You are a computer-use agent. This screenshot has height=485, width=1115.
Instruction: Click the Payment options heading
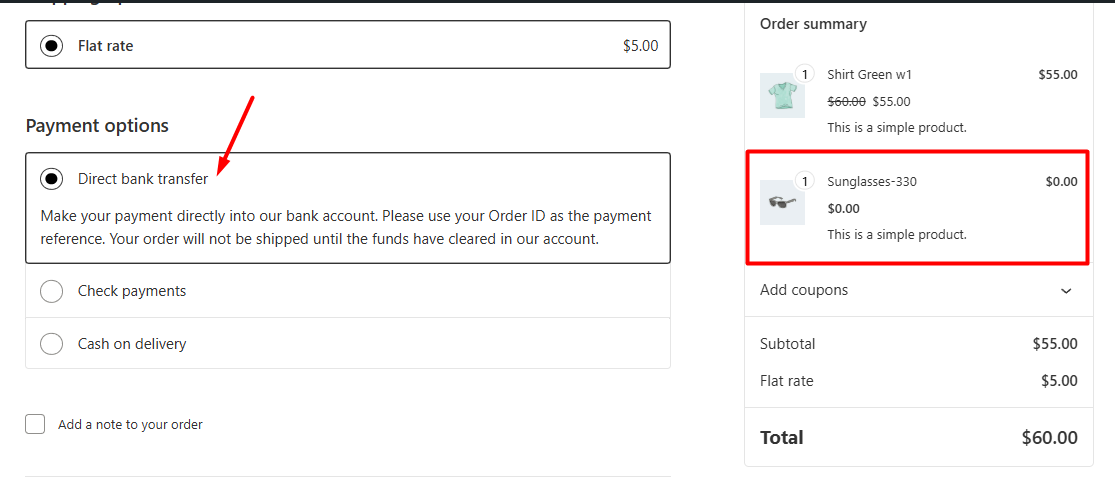tap(97, 126)
